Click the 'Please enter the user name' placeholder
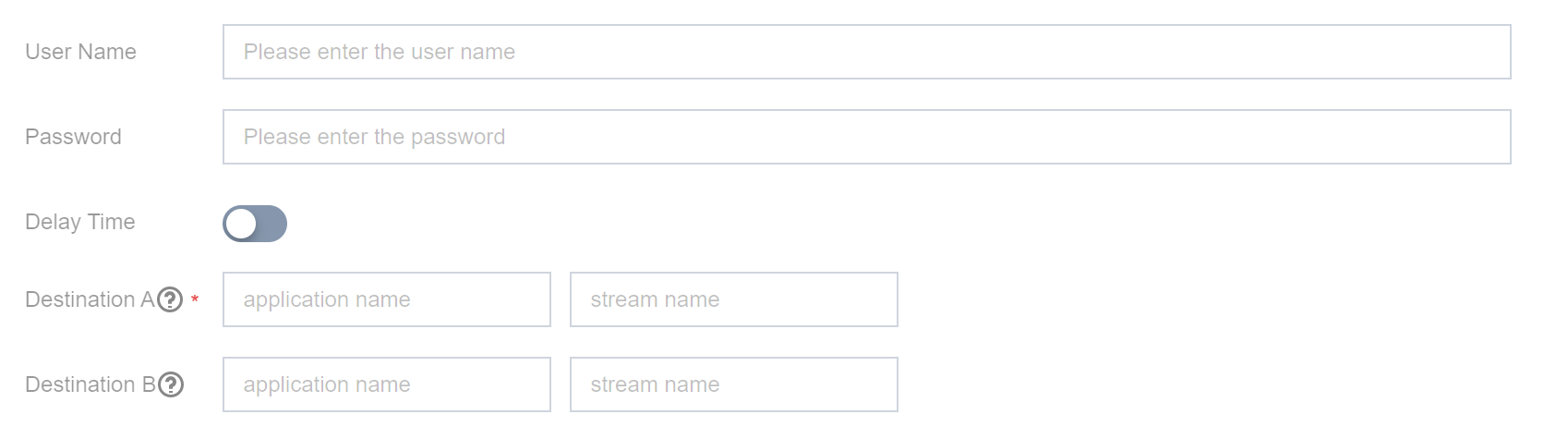This screenshot has height=439, width=1568. coord(379,52)
